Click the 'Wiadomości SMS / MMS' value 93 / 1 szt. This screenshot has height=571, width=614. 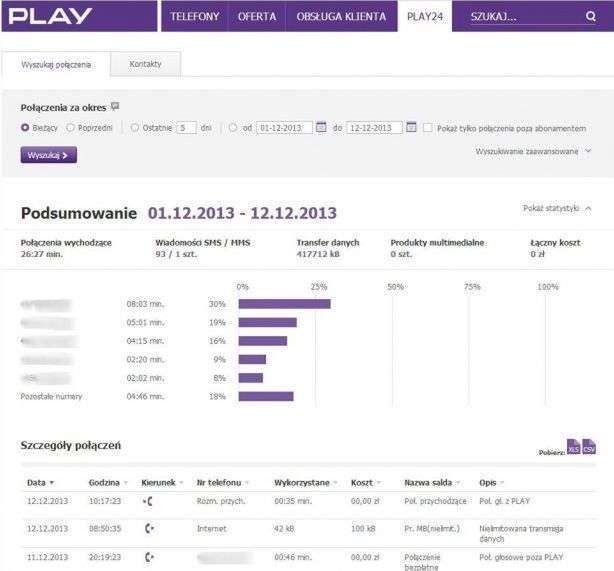click(x=176, y=254)
